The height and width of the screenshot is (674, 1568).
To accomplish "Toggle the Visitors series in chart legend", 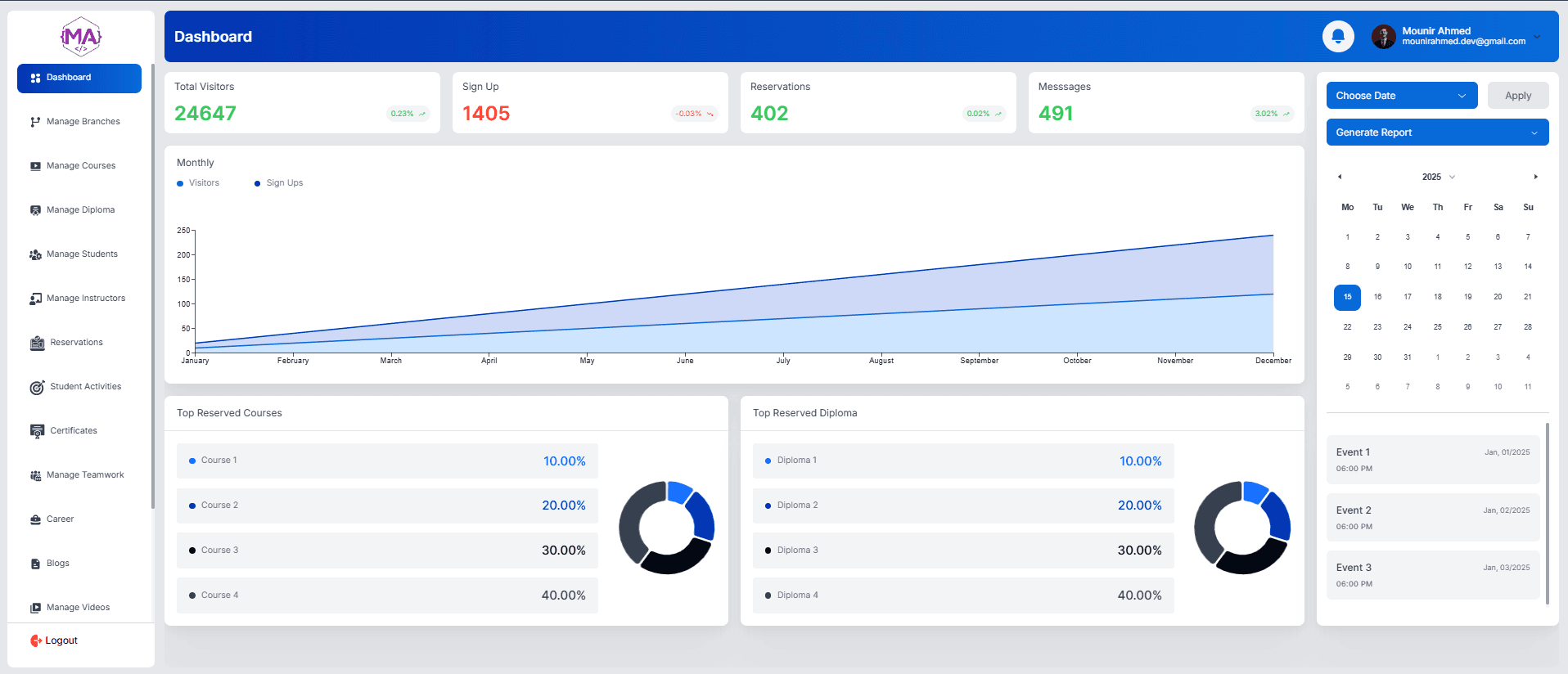I will click(x=198, y=183).
